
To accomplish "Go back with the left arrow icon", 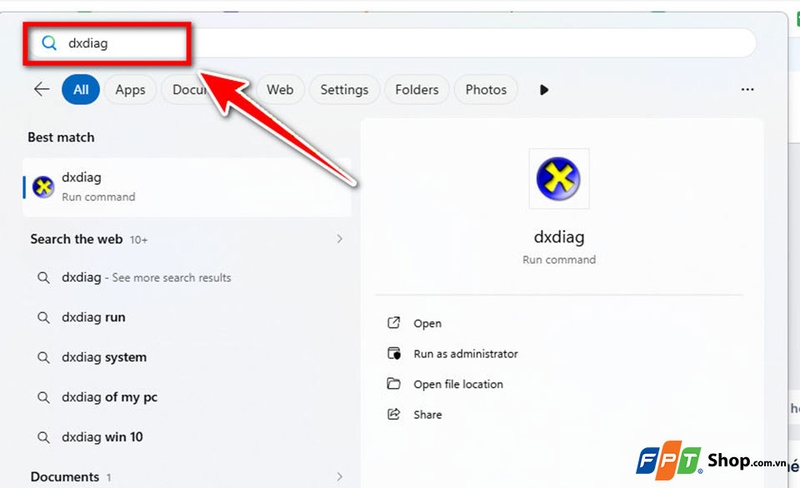I will click(x=41, y=89).
